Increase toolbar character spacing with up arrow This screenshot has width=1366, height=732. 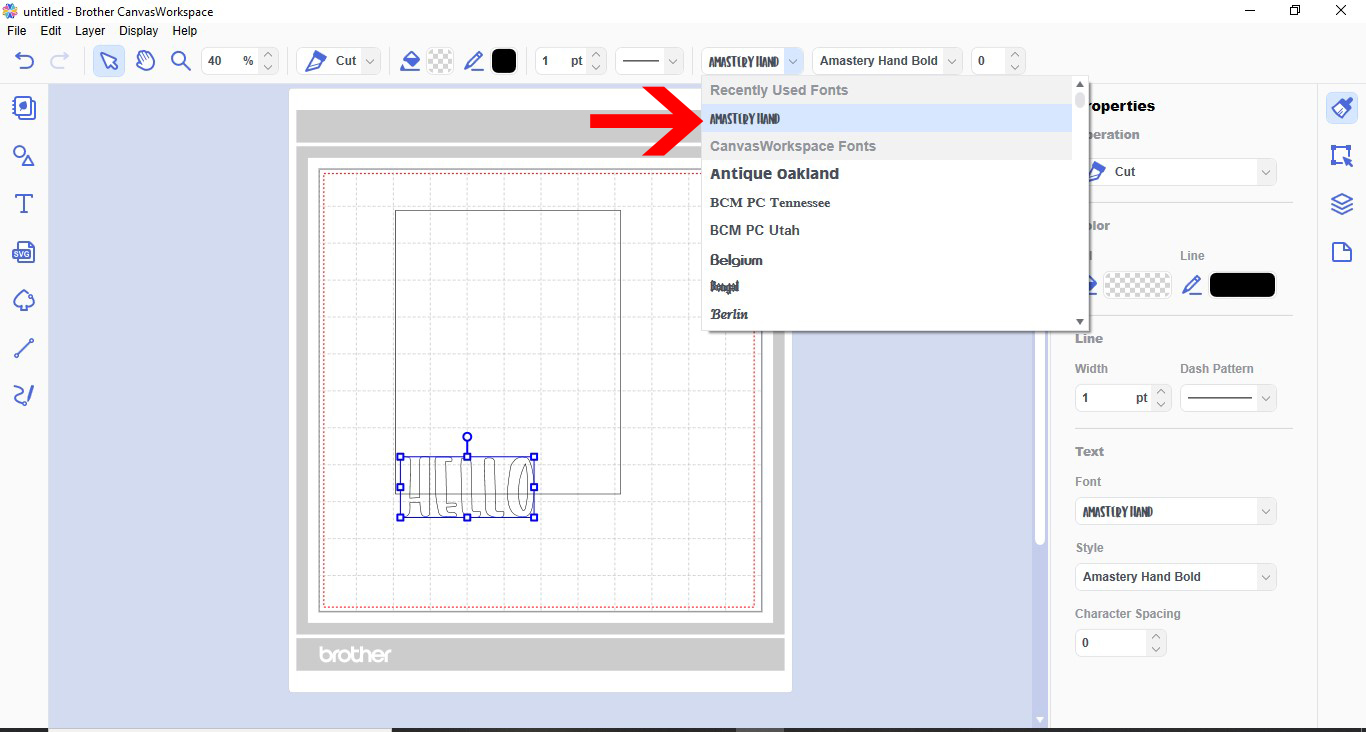point(1015,54)
